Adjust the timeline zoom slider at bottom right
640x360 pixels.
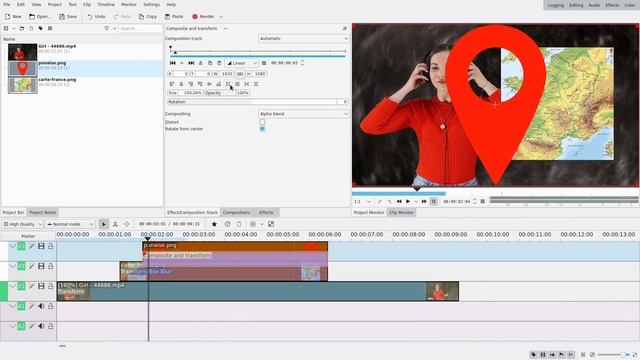click(x=613, y=355)
